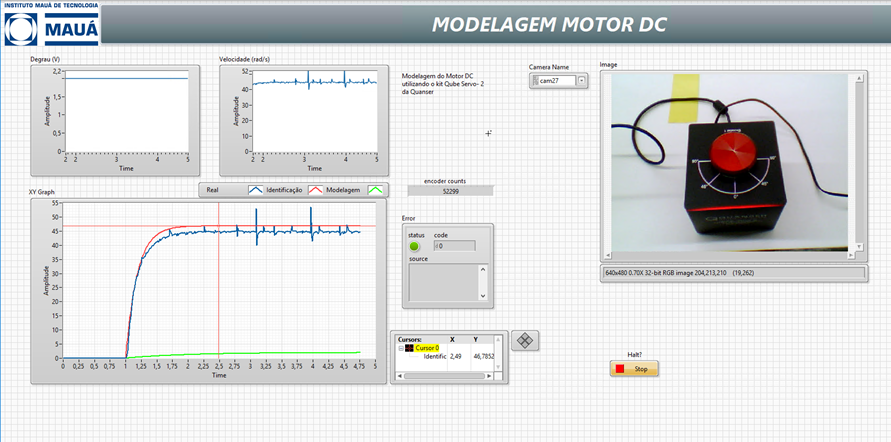Click the encoder counts value field
Screen dimensions: 891x442
point(450,190)
